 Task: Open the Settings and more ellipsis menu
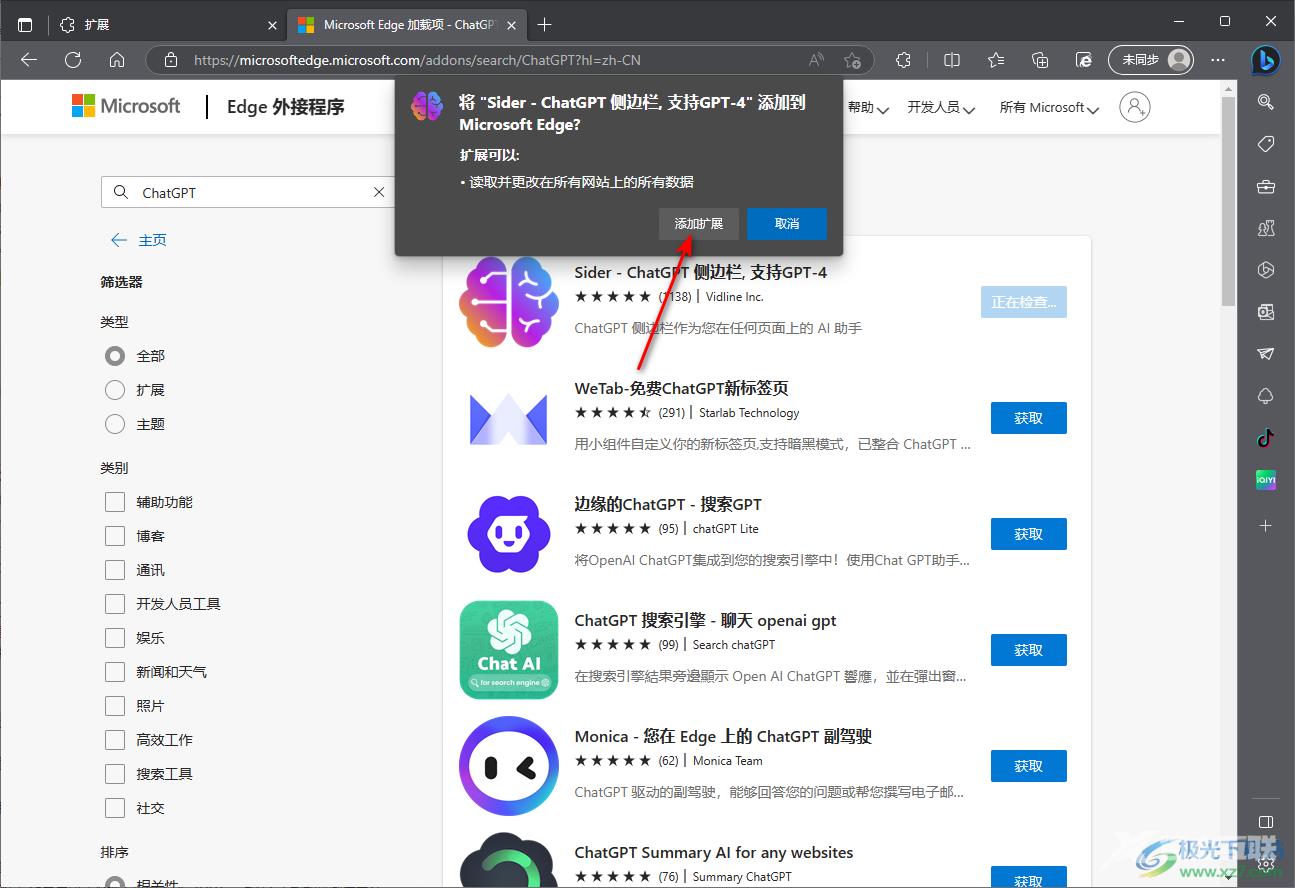pos(1218,60)
